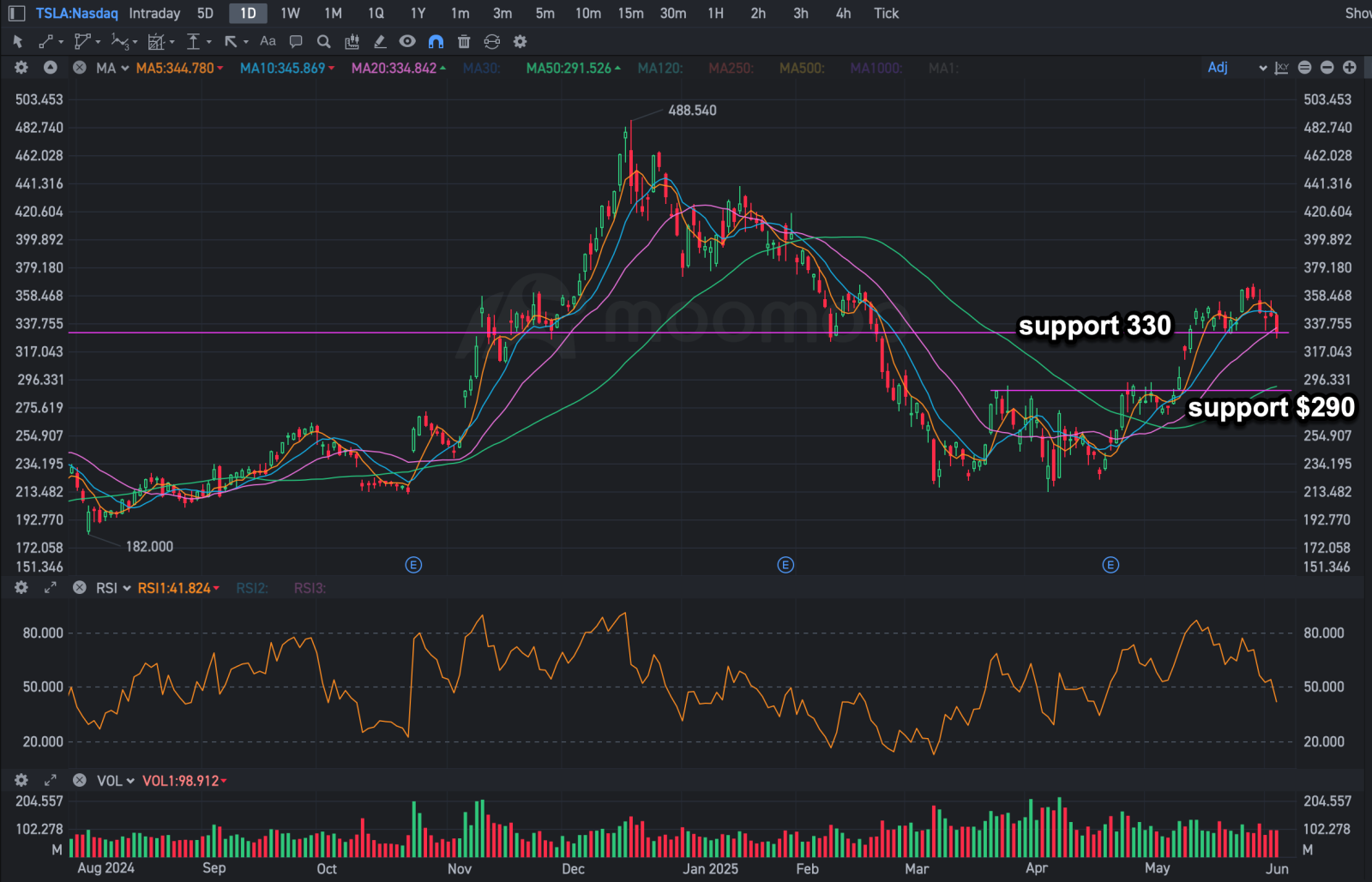Viewport: 1372px width, 882px height.
Task: Toggle drawings visibility with eye icon
Action: [407, 41]
